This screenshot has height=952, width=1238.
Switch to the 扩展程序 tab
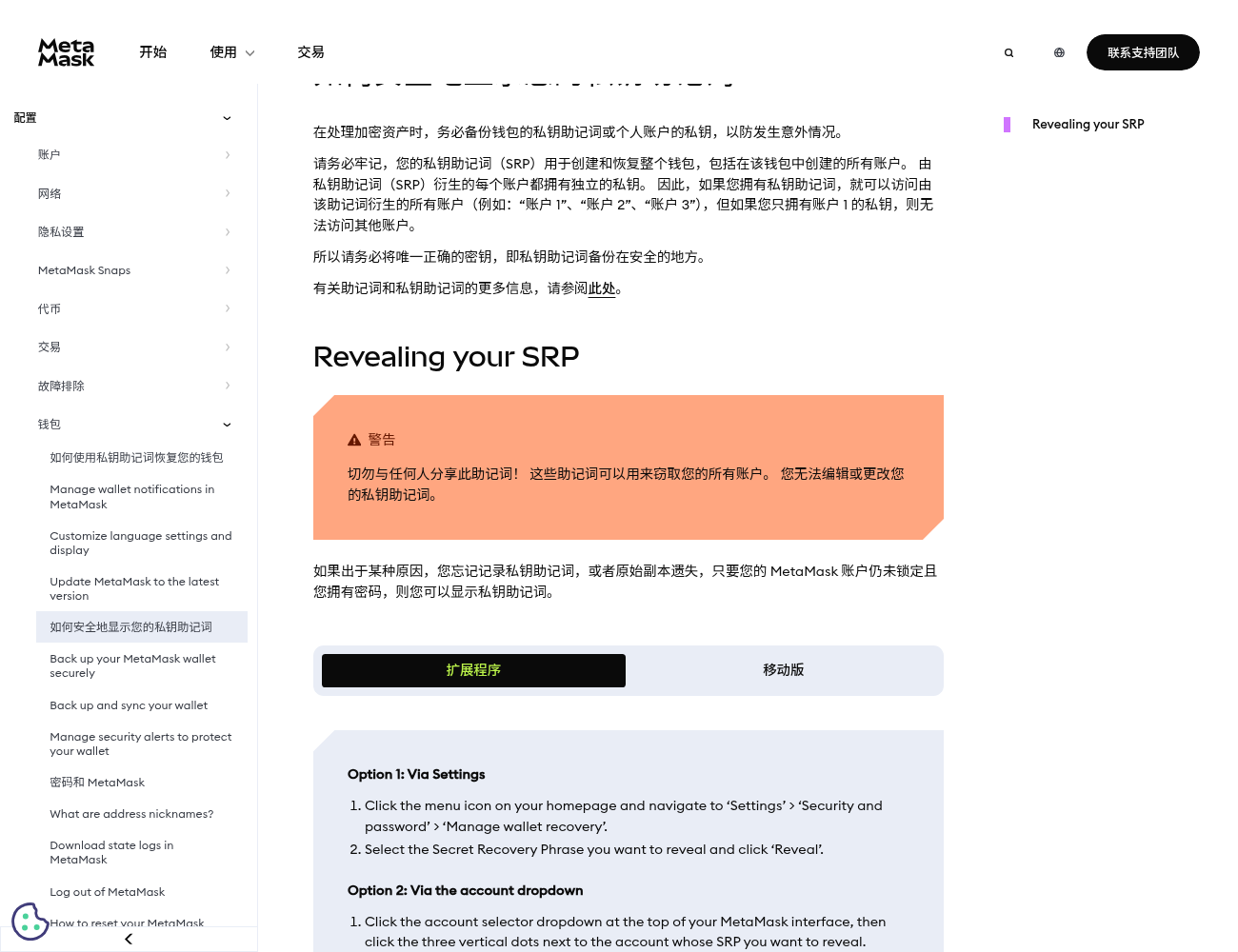[473, 670]
